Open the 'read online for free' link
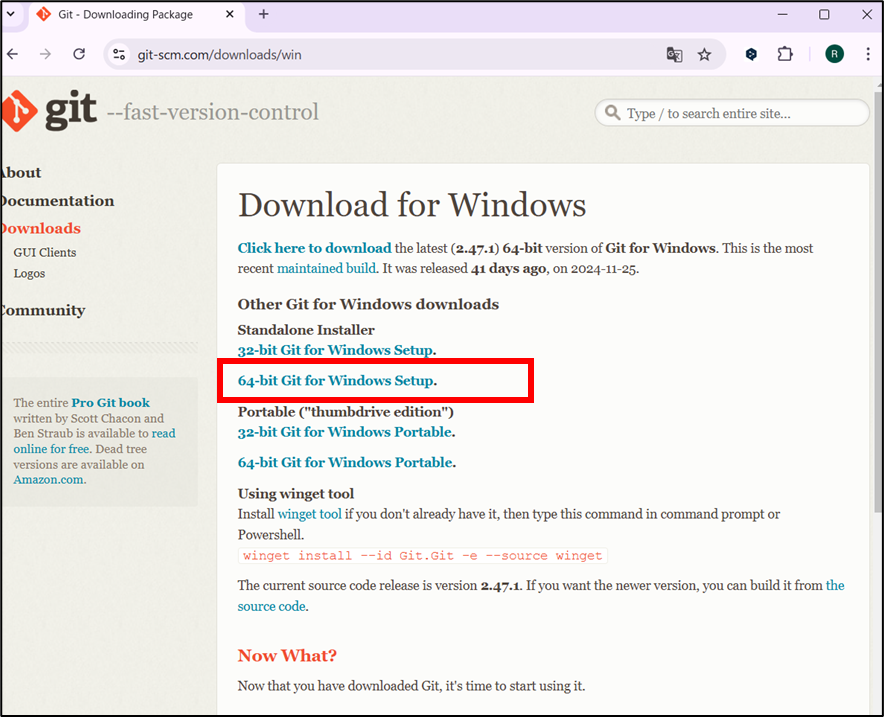This screenshot has height=717, width=884. [x=95, y=441]
